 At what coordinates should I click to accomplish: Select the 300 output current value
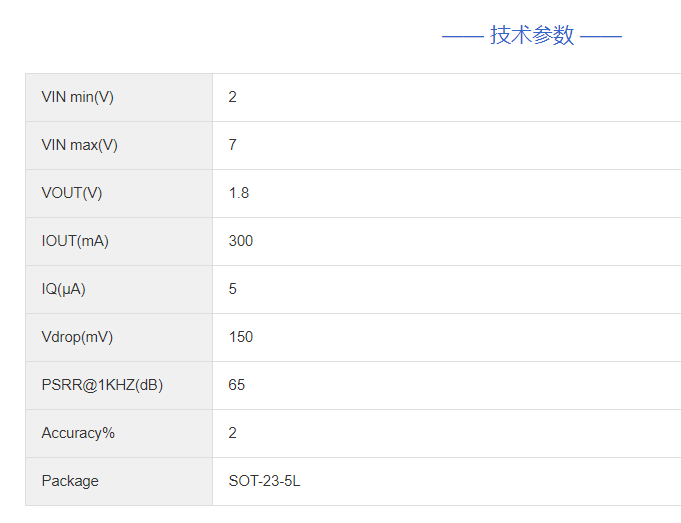point(241,241)
